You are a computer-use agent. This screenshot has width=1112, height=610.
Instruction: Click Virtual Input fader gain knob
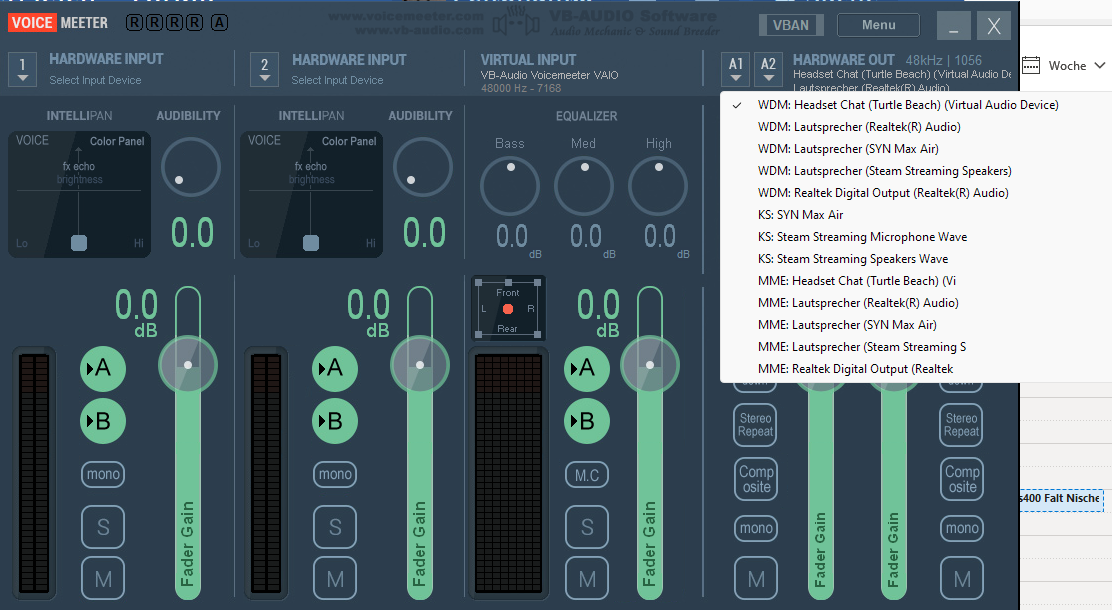pos(650,365)
